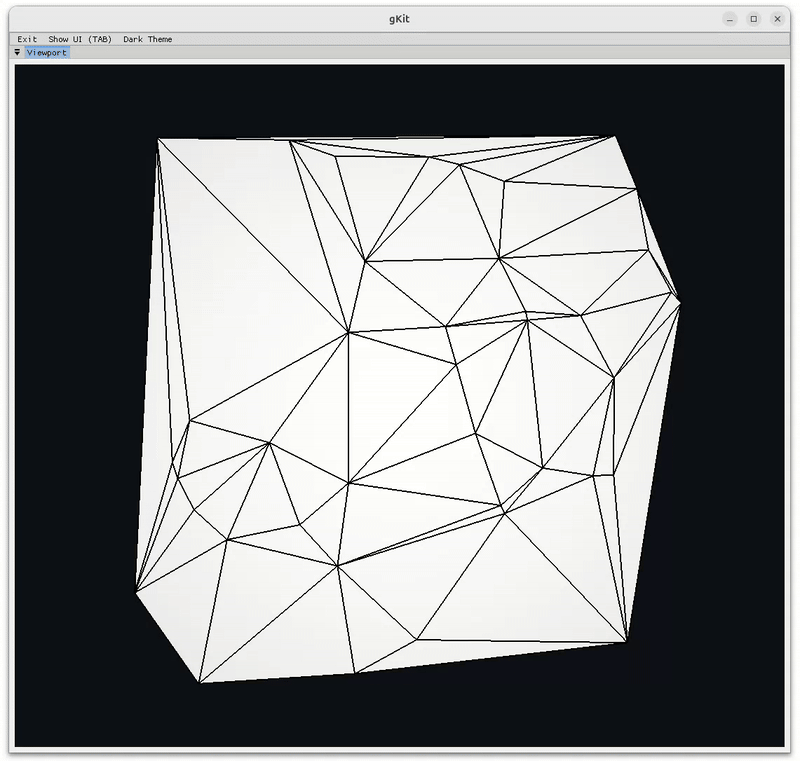Close the gKit window
The width and height of the screenshot is (800, 761).
[x=777, y=19]
